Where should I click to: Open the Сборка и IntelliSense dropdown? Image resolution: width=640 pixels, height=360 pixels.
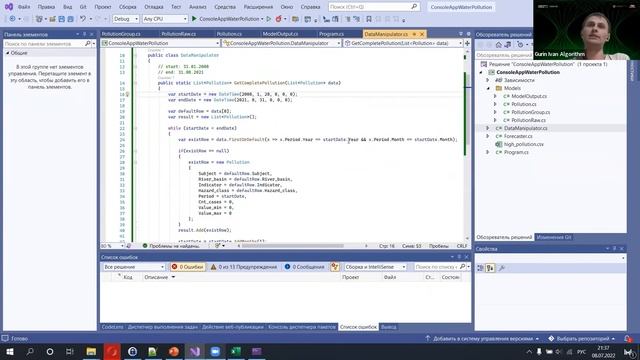click(375, 267)
